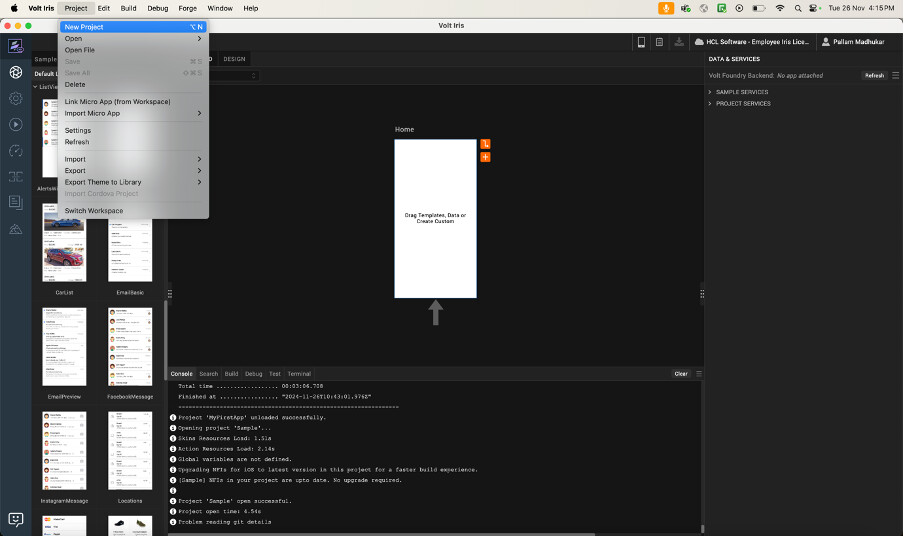Choose Switch Workspace in the Project menu
904x536 pixels.
coord(94,211)
